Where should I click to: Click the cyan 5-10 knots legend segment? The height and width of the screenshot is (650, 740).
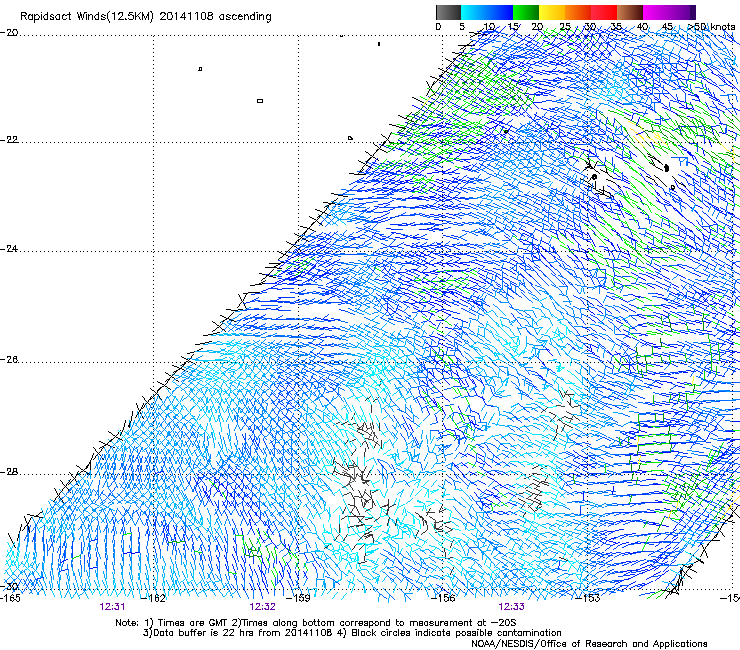474,12
